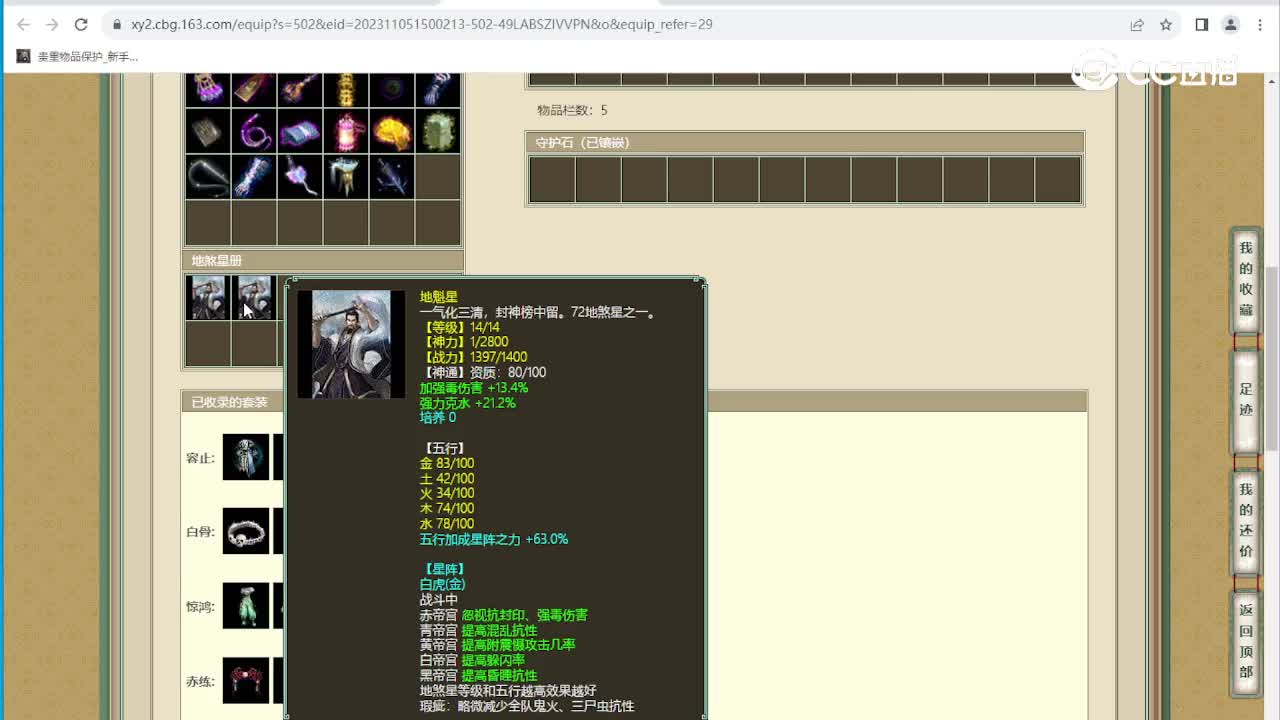Click the 地煞星册 section header
1280x720 pixels.
323,261
